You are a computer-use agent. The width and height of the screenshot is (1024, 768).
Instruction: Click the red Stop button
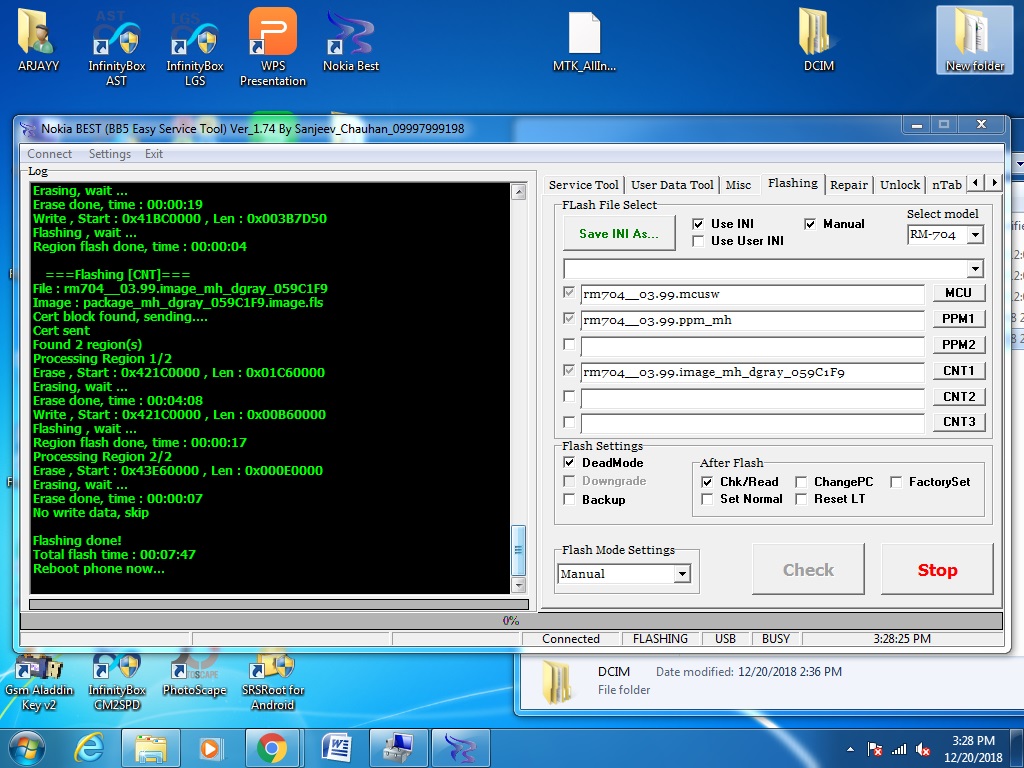[937, 569]
